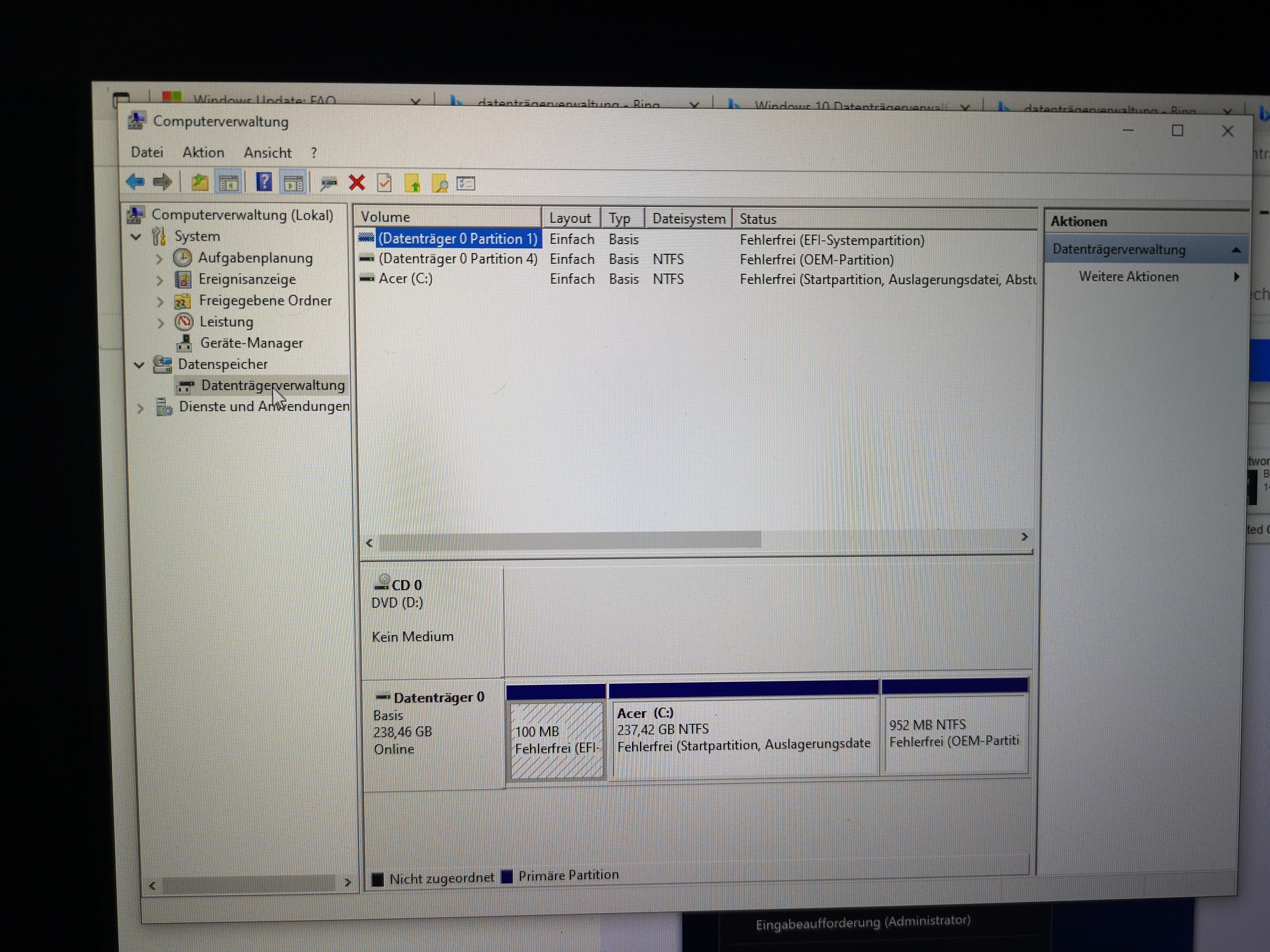
Task: Toggle the console tree pane toolbar button
Action: (x=228, y=183)
